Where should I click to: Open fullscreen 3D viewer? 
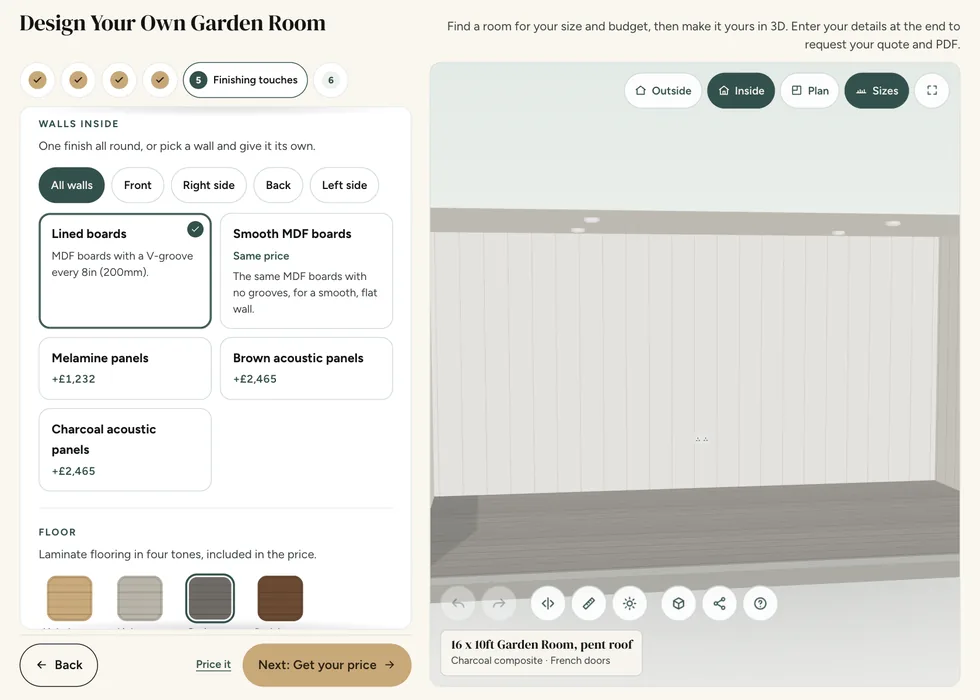click(932, 91)
